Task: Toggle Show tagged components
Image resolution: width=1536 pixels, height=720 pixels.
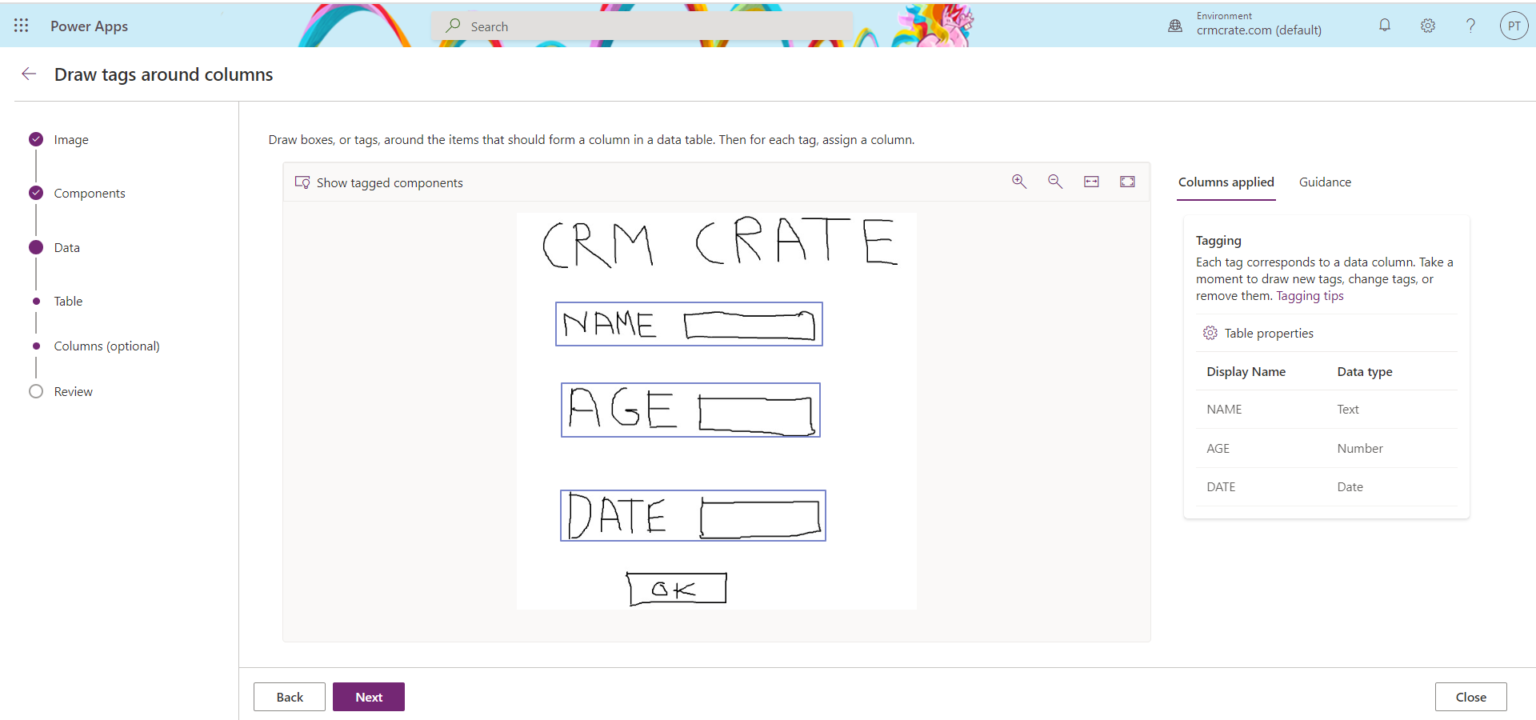Action: [x=380, y=182]
